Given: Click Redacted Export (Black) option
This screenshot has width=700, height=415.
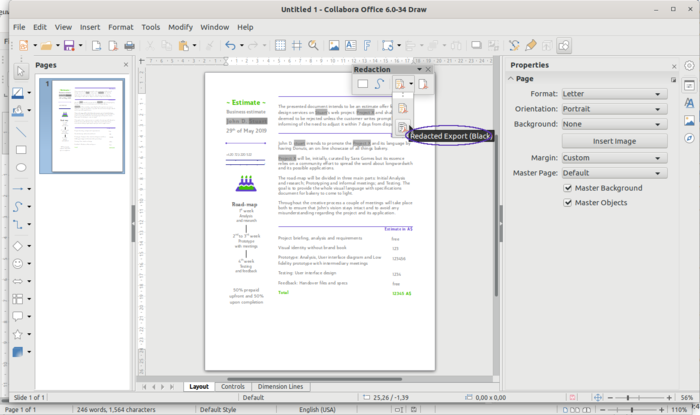Looking at the screenshot, I should [x=402, y=128].
